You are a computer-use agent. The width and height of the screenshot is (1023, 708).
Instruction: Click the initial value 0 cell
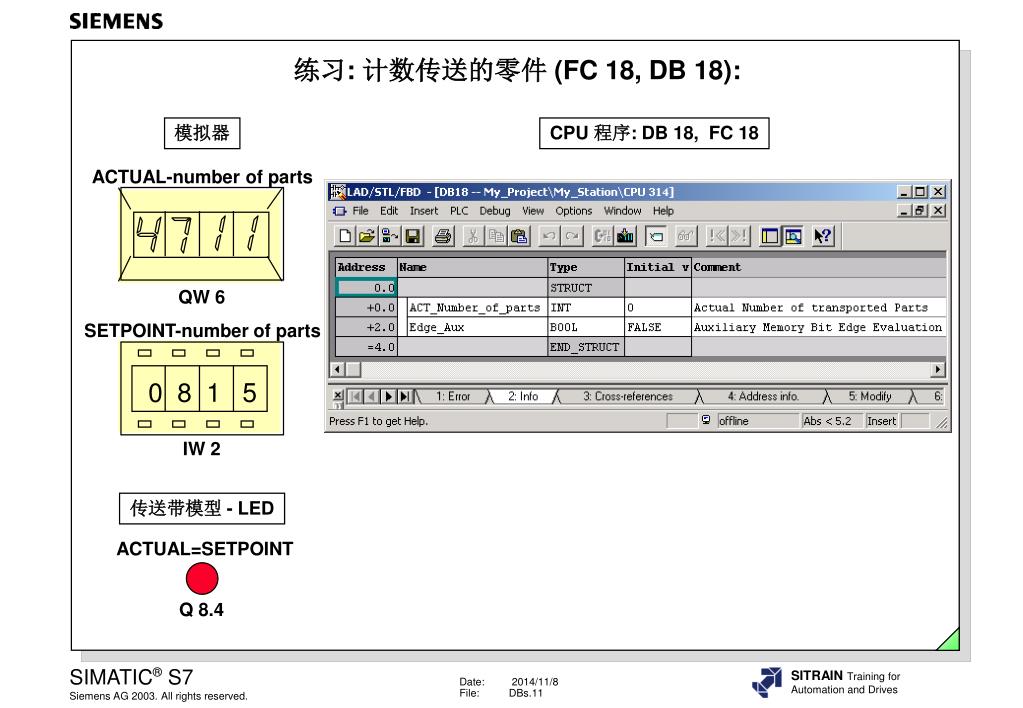658,307
